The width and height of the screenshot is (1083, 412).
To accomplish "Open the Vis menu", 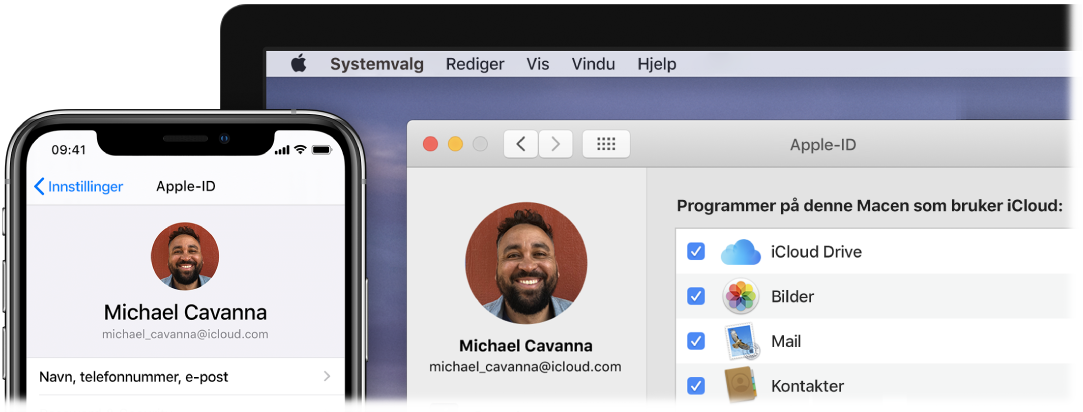I will click(x=538, y=65).
